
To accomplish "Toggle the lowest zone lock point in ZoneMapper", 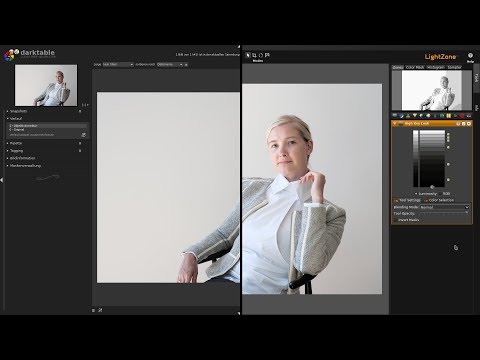I will [x=448, y=180].
